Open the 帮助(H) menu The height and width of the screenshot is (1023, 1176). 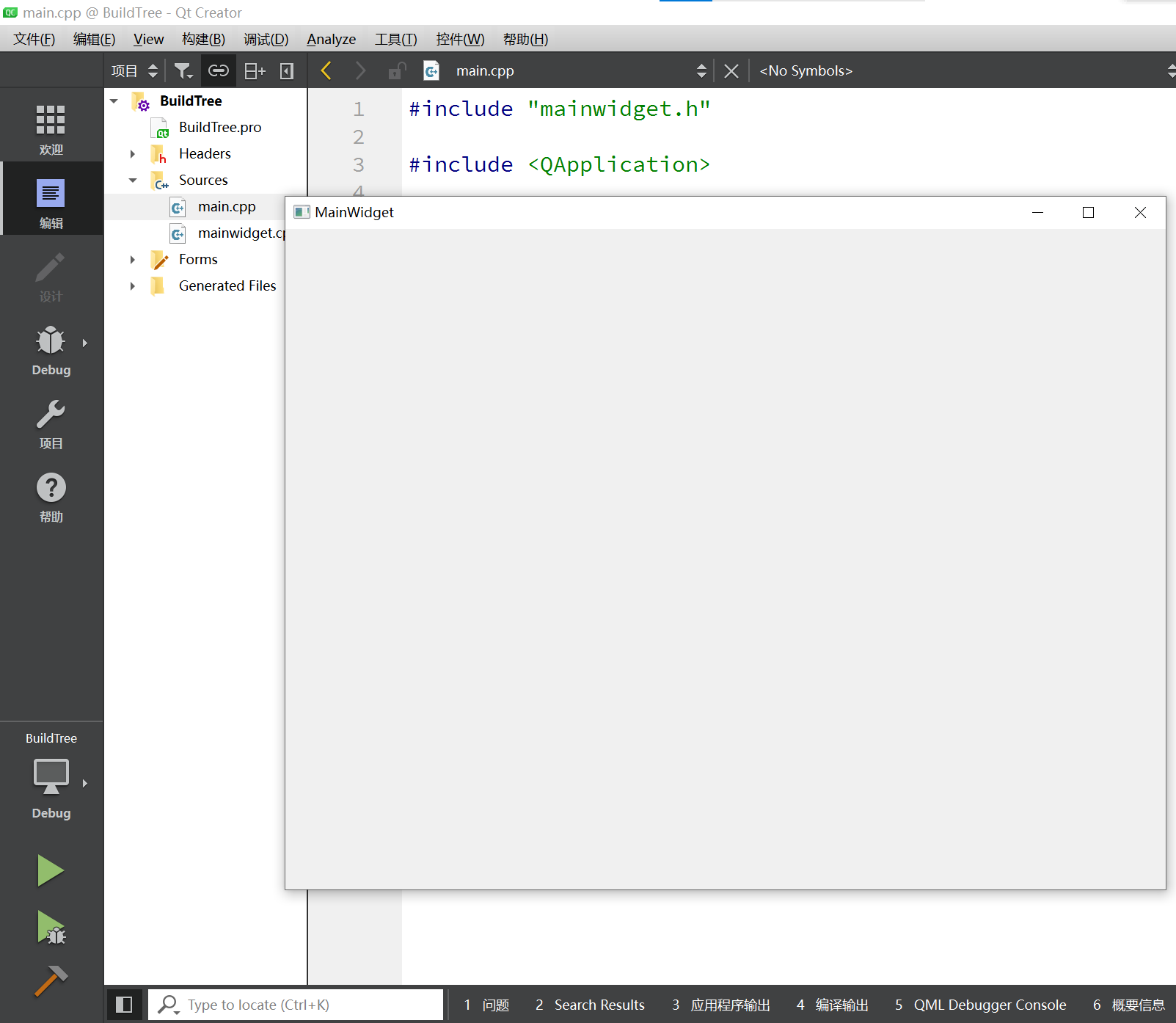[526, 39]
